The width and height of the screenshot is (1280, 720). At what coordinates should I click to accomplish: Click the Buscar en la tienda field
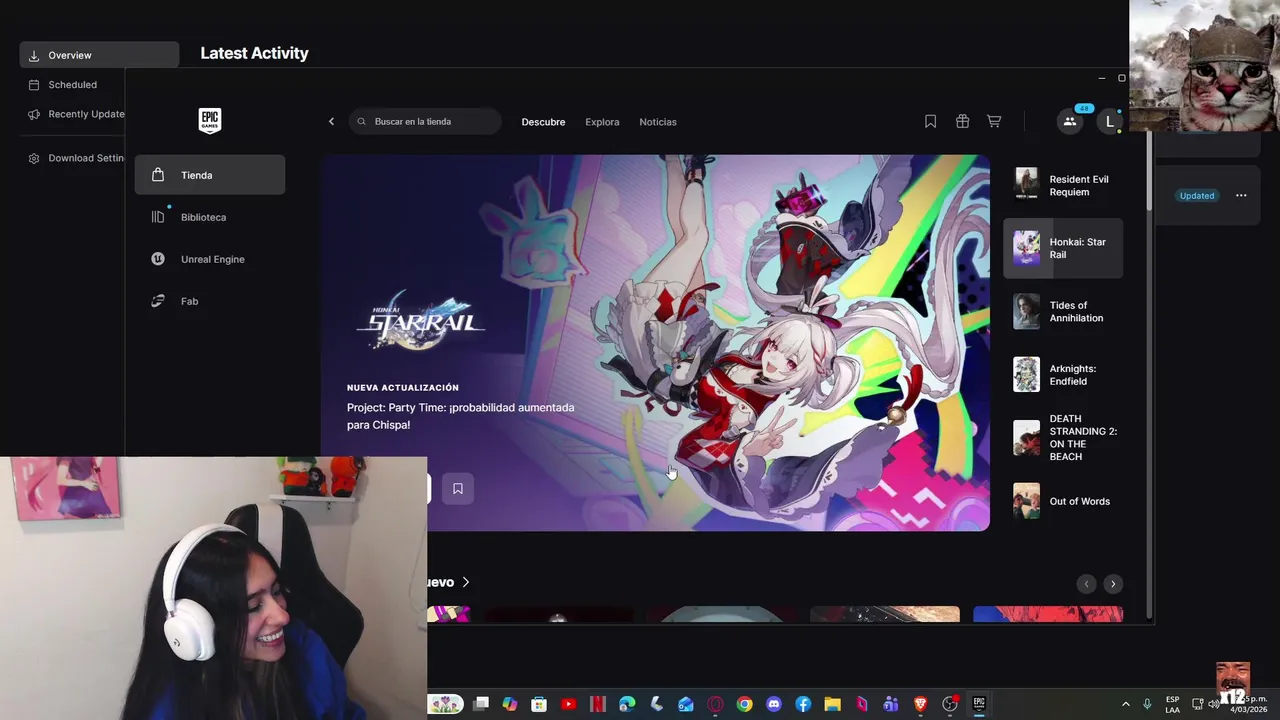pyautogui.click(x=425, y=122)
